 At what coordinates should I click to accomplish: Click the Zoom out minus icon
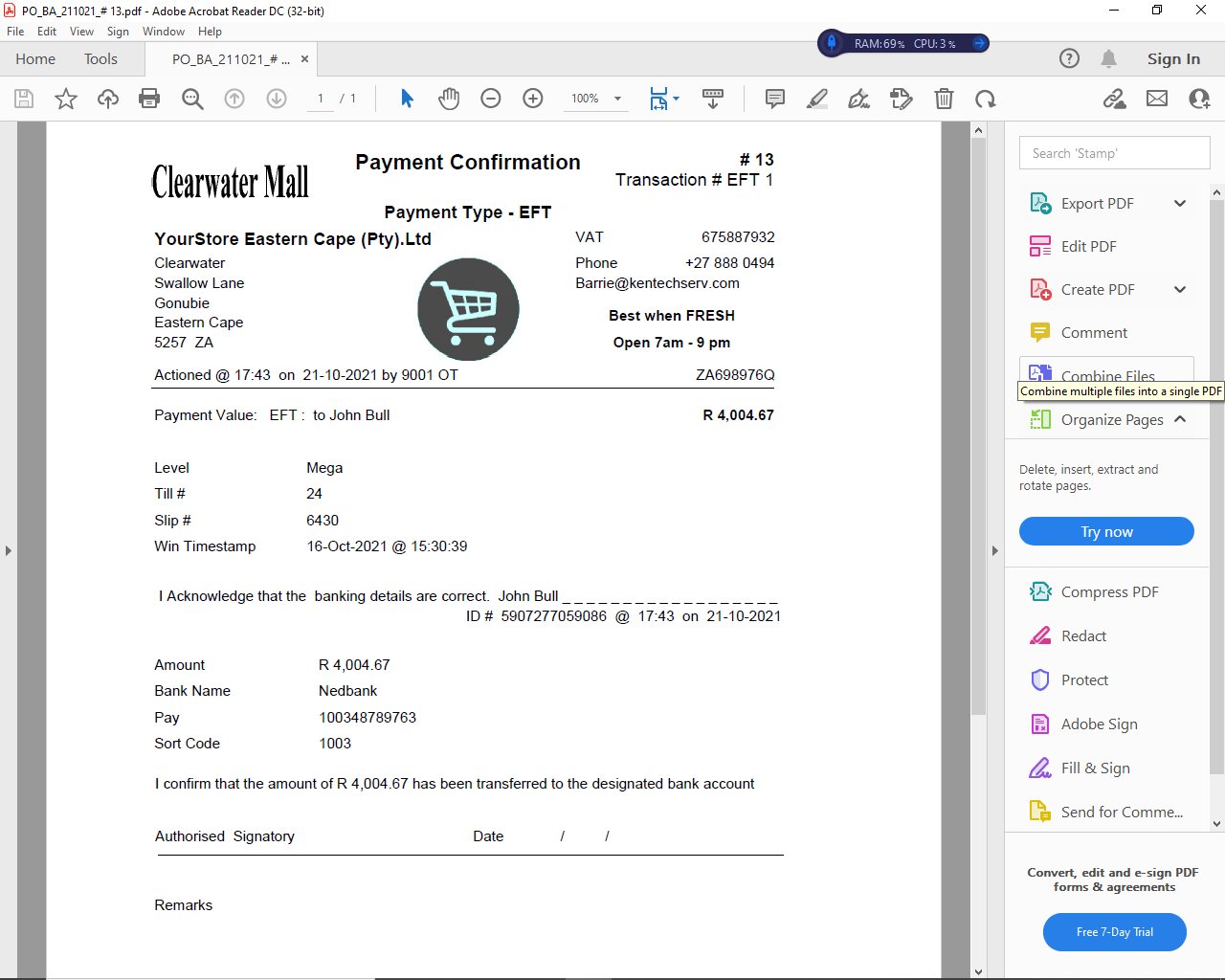(x=491, y=99)
